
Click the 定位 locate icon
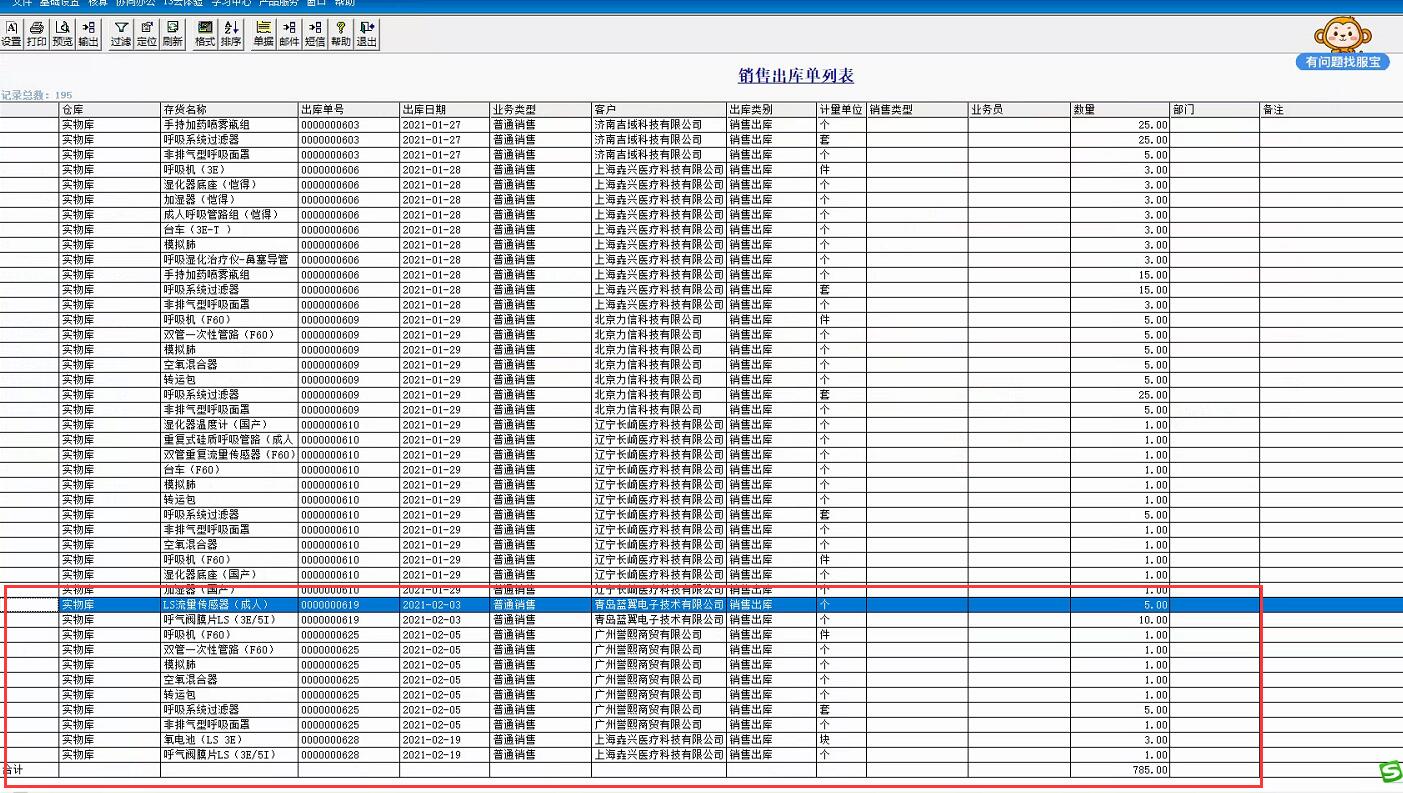(147, 34)
